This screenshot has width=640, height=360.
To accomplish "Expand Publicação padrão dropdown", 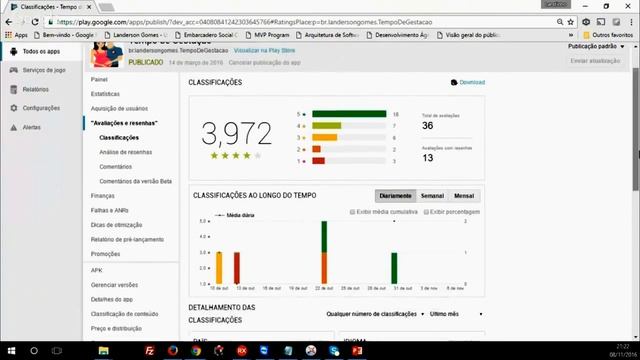I will click(x=596, y=47).
